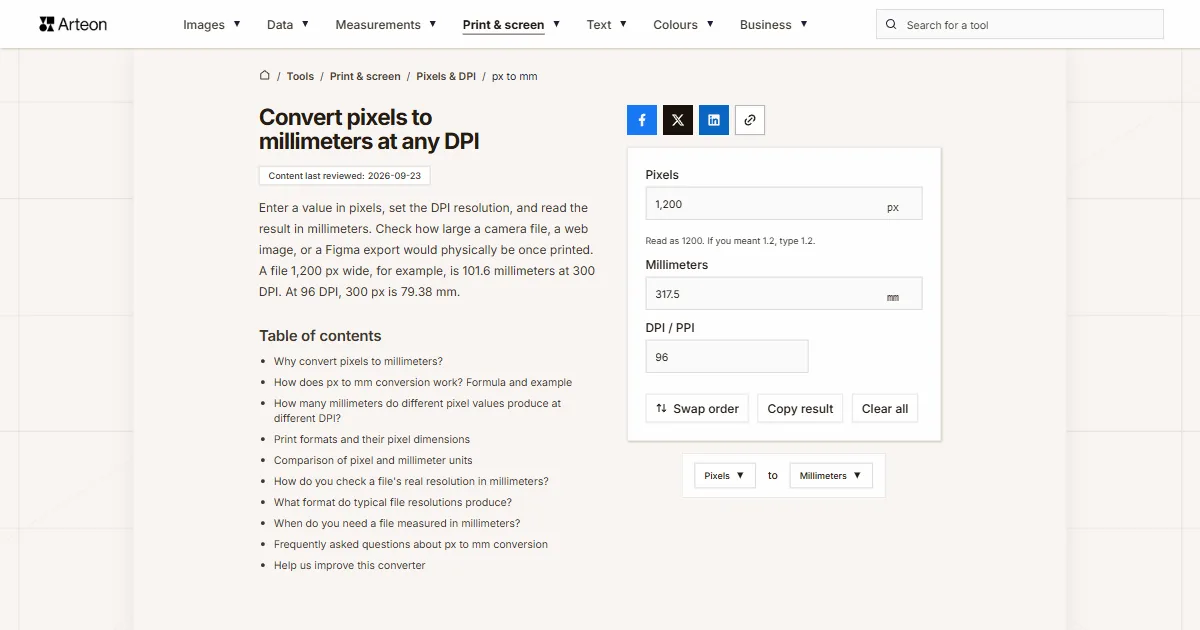Viewport: 1200px width, 630px height.
Task: Open the Images menu
Action: pyautogui.click(x=212, y=25)
